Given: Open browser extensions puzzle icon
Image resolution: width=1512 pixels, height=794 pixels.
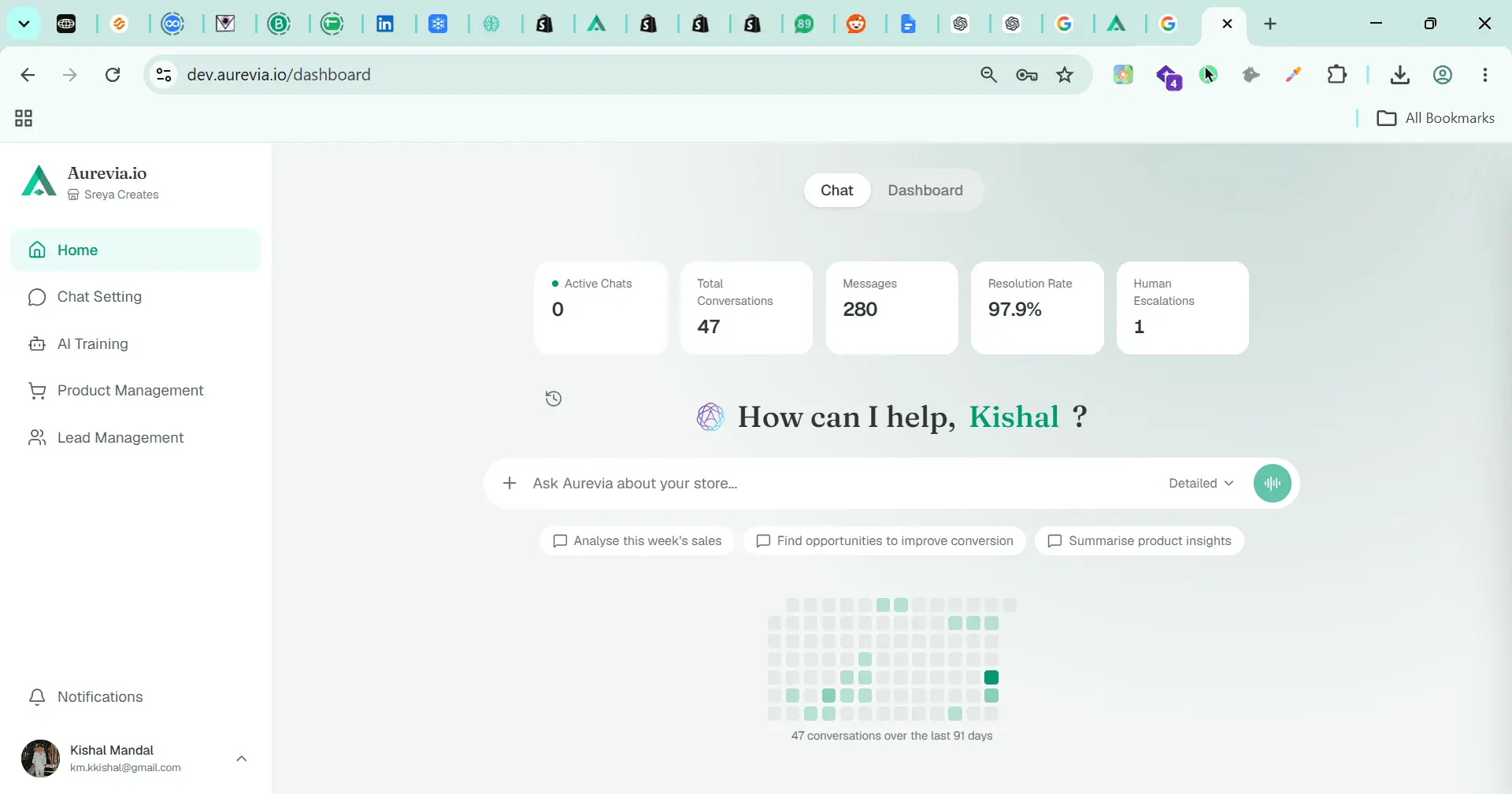Looking at the screenshot, I should [1336, 75].
